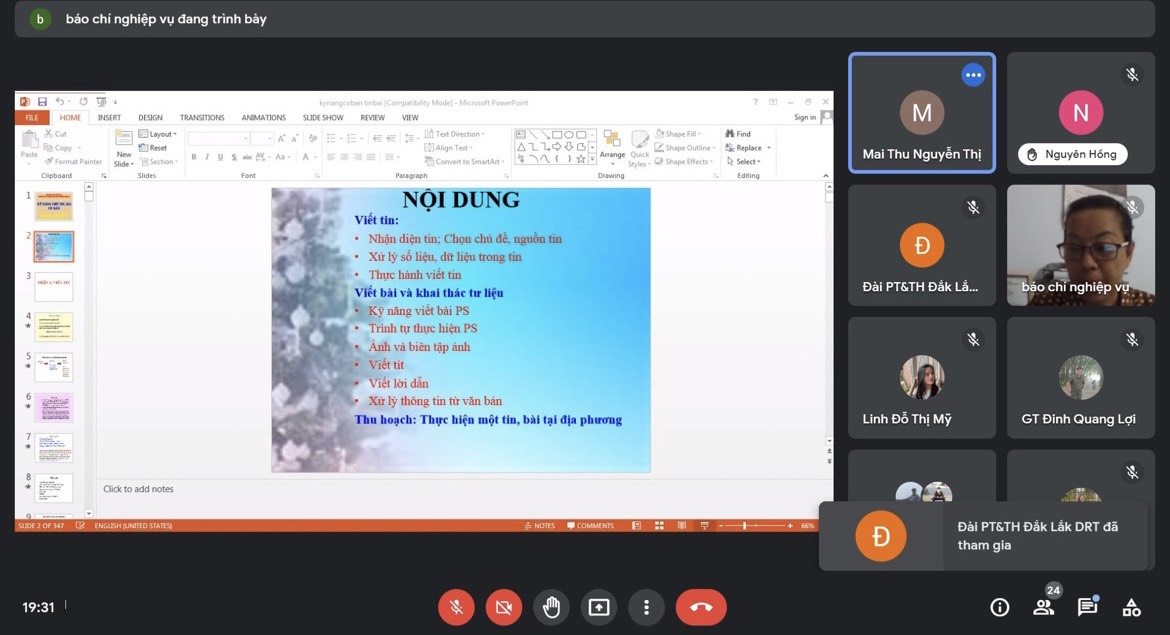Open the present screen option
Screen dimensions: 1170x635
coord(599,607)
